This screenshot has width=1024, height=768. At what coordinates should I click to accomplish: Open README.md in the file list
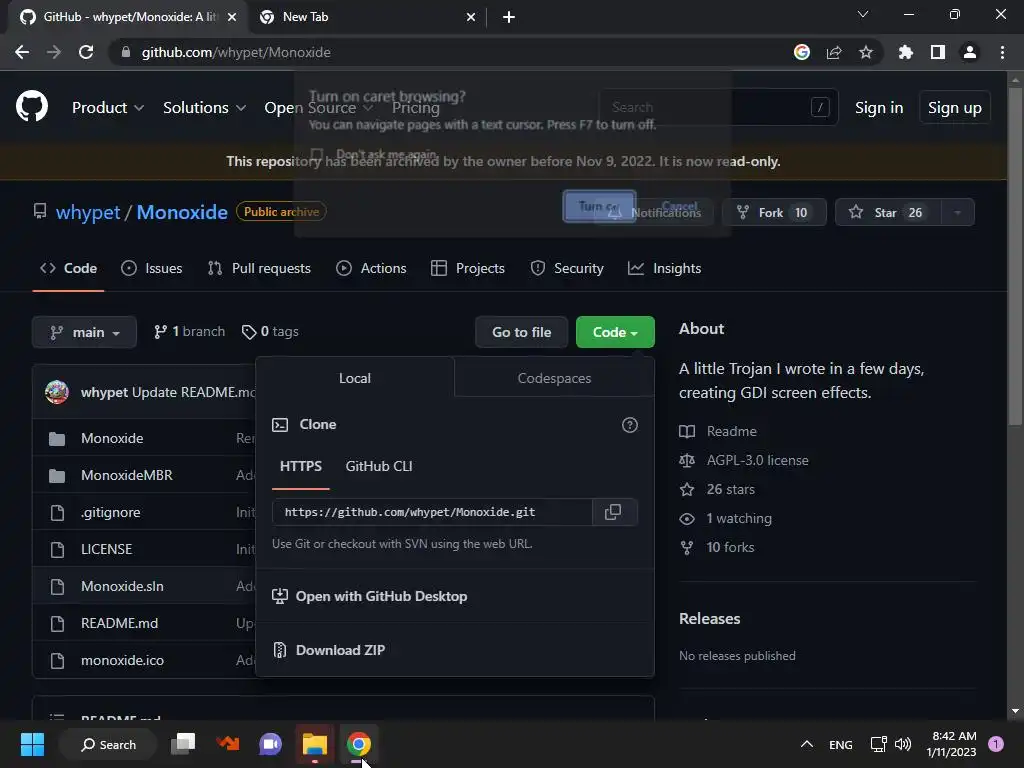pos(120,624)
